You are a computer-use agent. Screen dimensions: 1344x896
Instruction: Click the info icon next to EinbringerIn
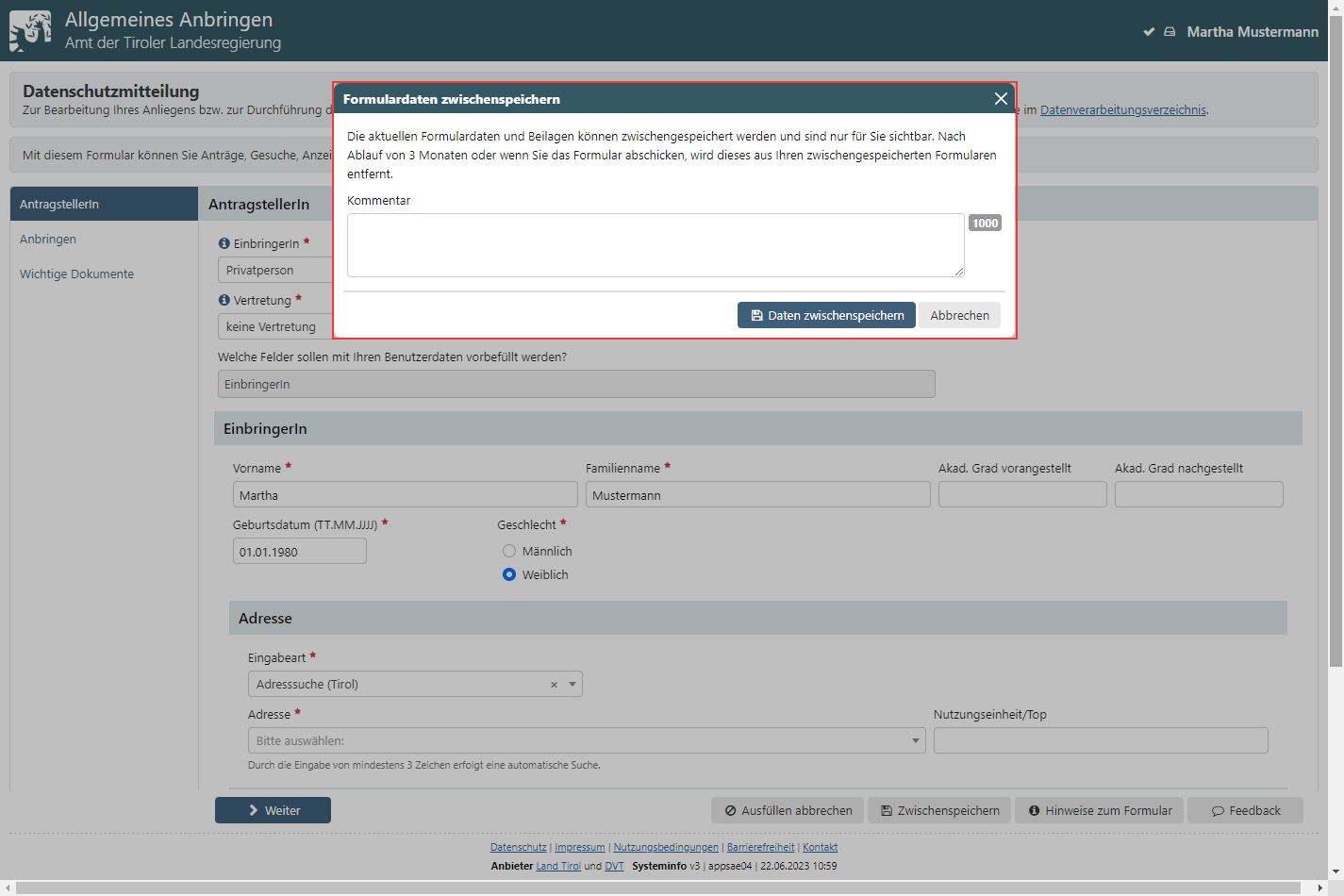(224, 243)
